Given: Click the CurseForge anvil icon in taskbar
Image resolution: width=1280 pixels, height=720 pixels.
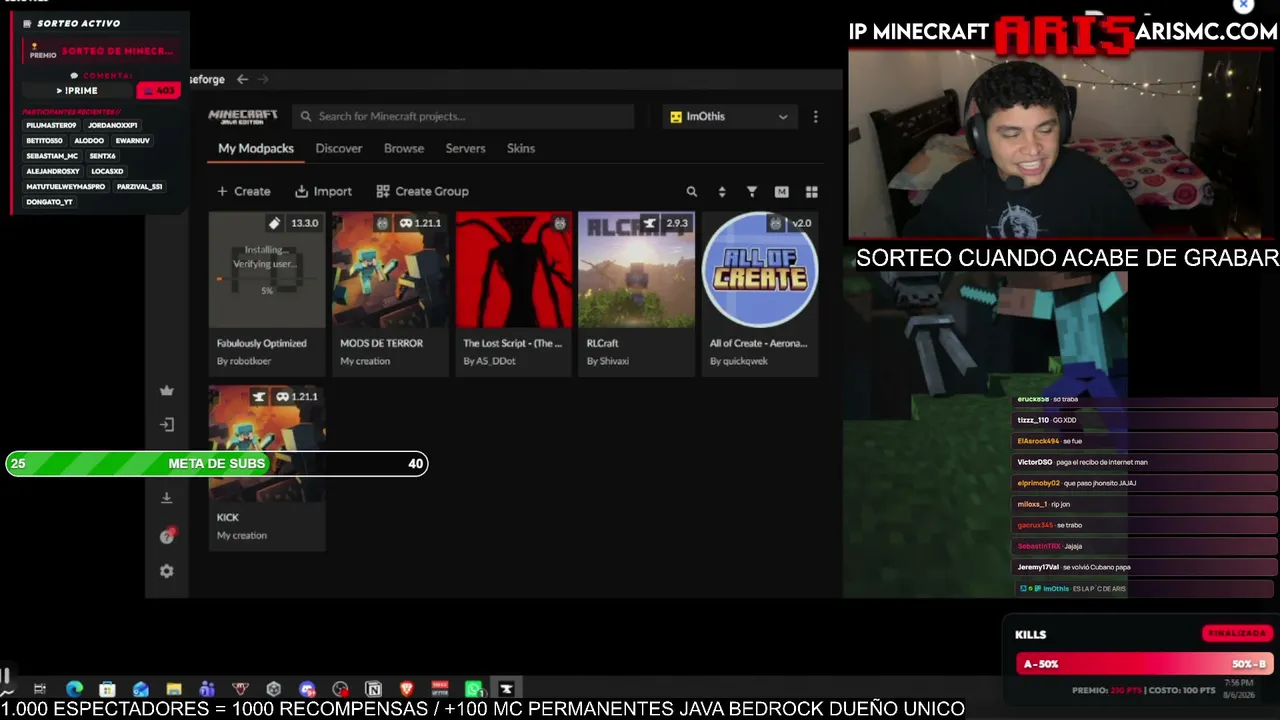Looking at the screenshot, I should (x=506, y=689).
